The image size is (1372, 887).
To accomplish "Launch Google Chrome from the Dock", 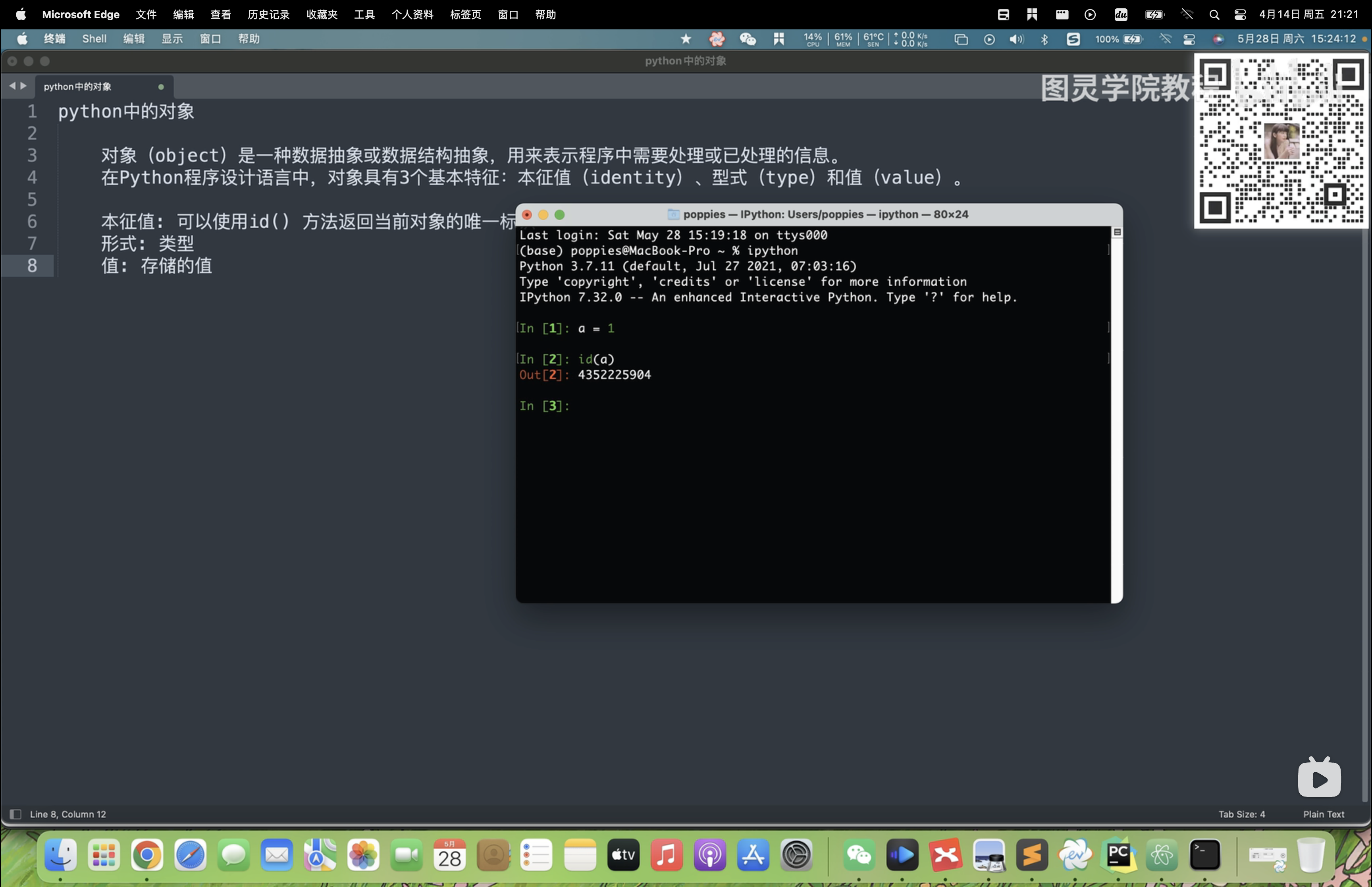I will coord(147,855).
